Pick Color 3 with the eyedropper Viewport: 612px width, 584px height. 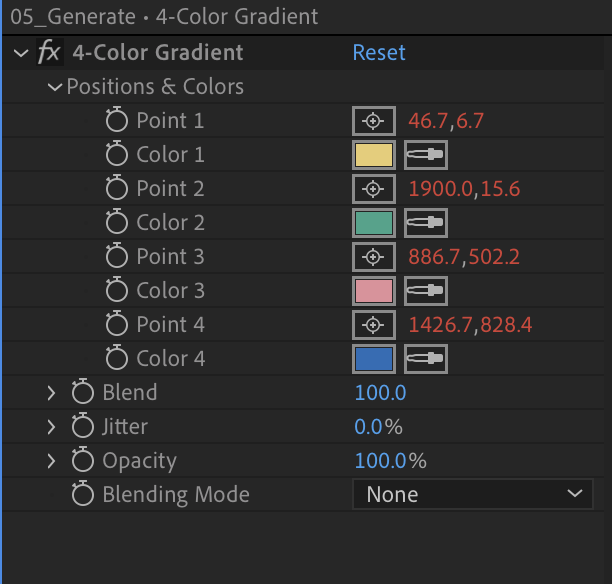[x=425, y=291]
